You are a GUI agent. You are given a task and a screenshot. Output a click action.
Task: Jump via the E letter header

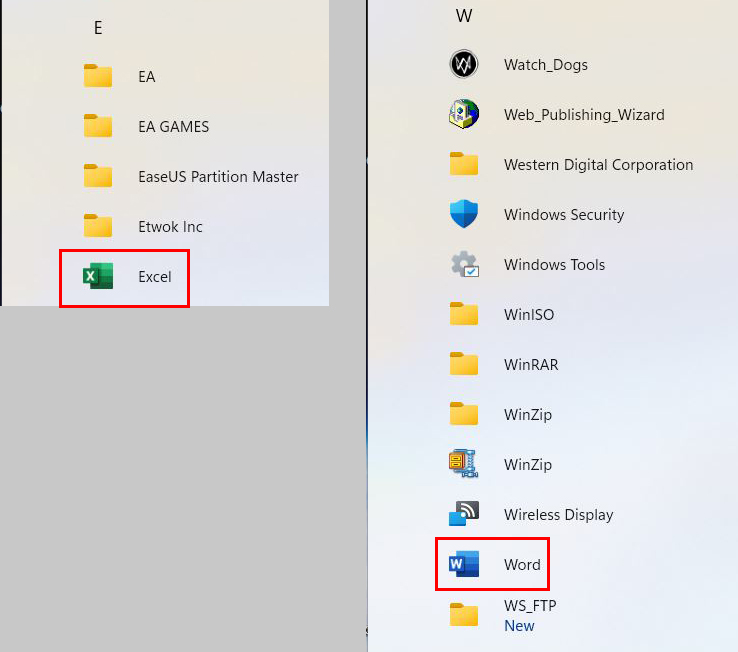(x=98, y=28)
